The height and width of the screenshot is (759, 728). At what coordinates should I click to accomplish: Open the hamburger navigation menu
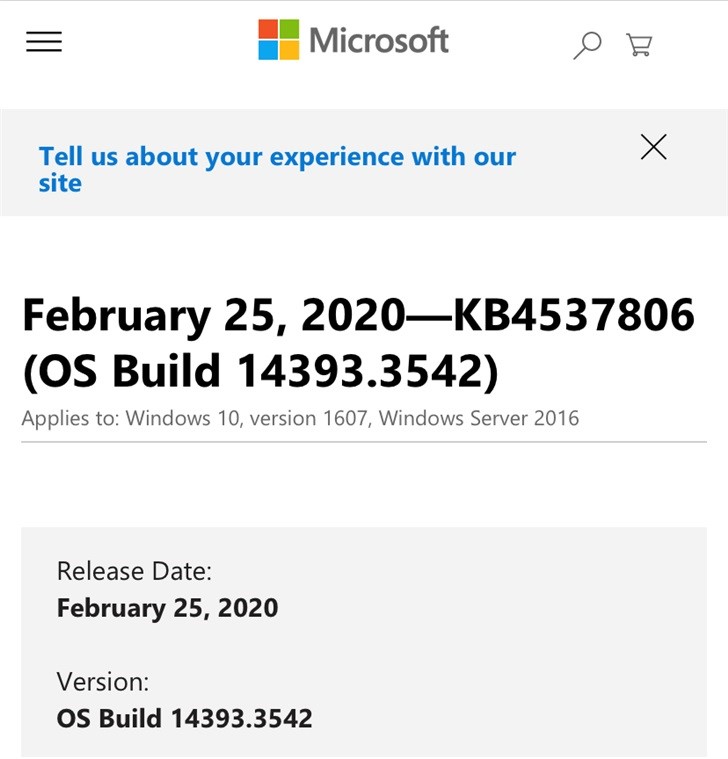click(44, 41)
